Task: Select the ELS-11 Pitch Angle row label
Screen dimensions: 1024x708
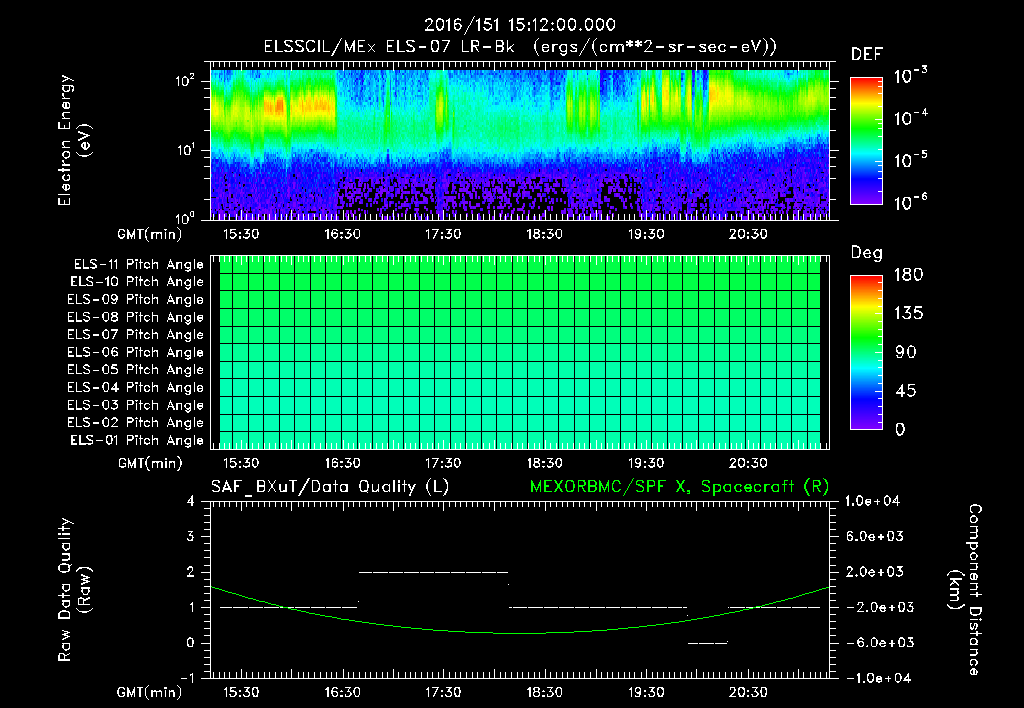Action: tap(138, 265)
